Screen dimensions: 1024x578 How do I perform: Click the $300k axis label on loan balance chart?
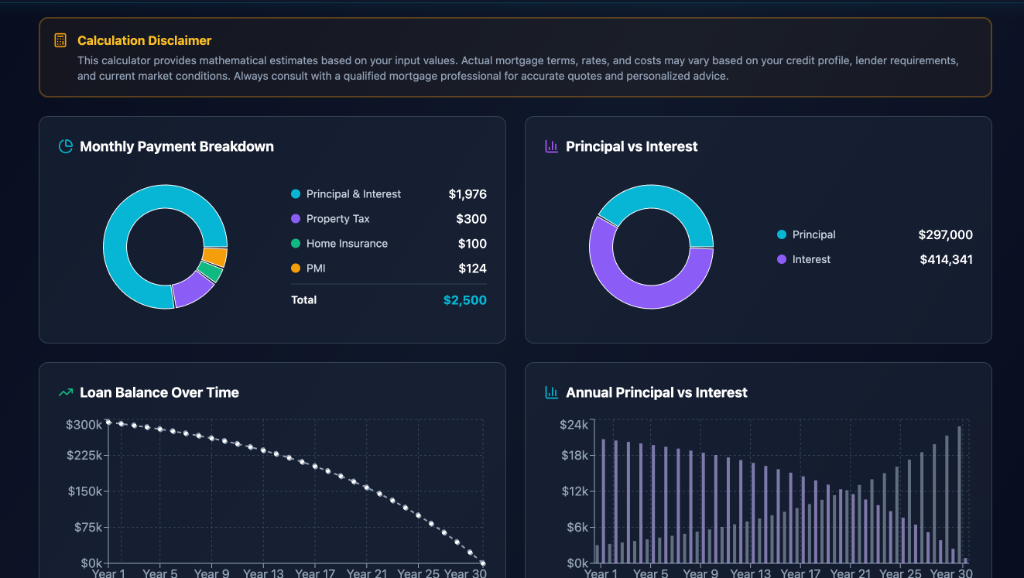[84, 425]
